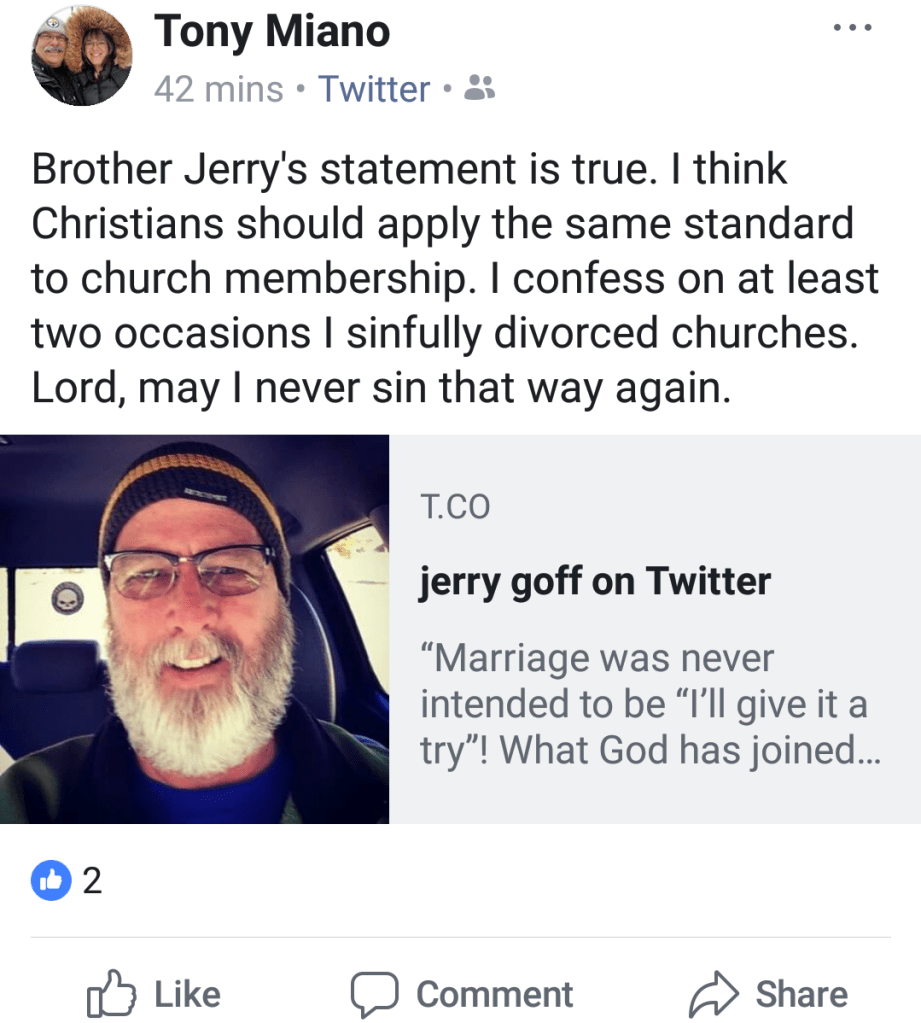The image size is (921, 1023).
Task: Click the speech bubble Comment icon
Action: tap(374, 994)
